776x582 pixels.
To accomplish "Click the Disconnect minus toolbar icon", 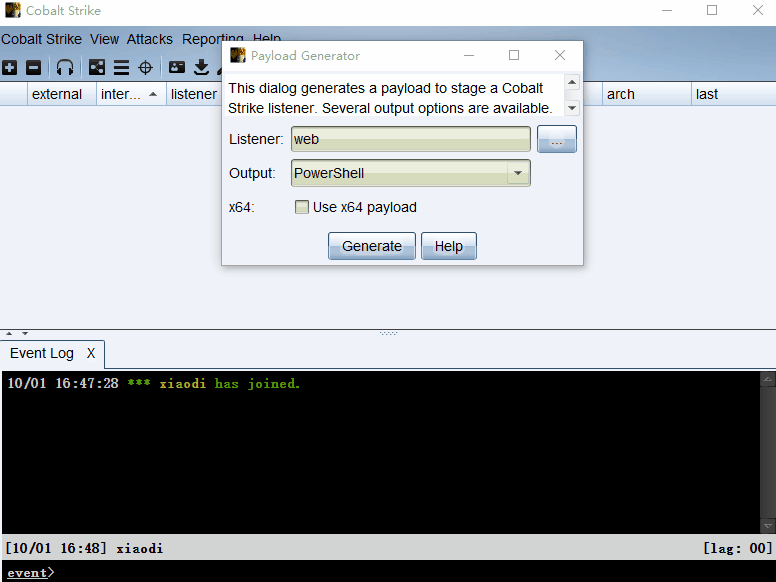I will pos(33,67).
